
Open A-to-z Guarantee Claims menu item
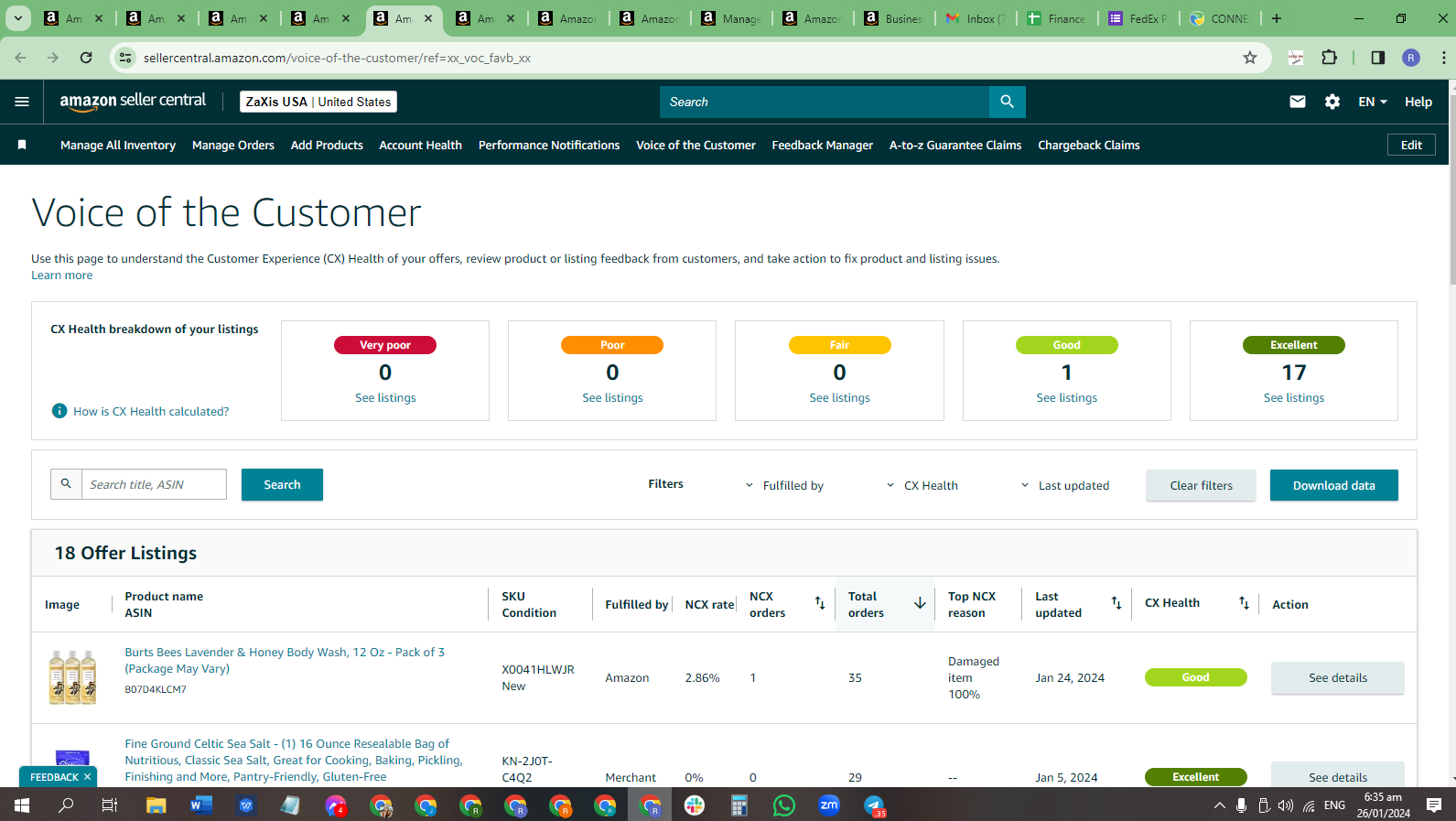point(955,145)
